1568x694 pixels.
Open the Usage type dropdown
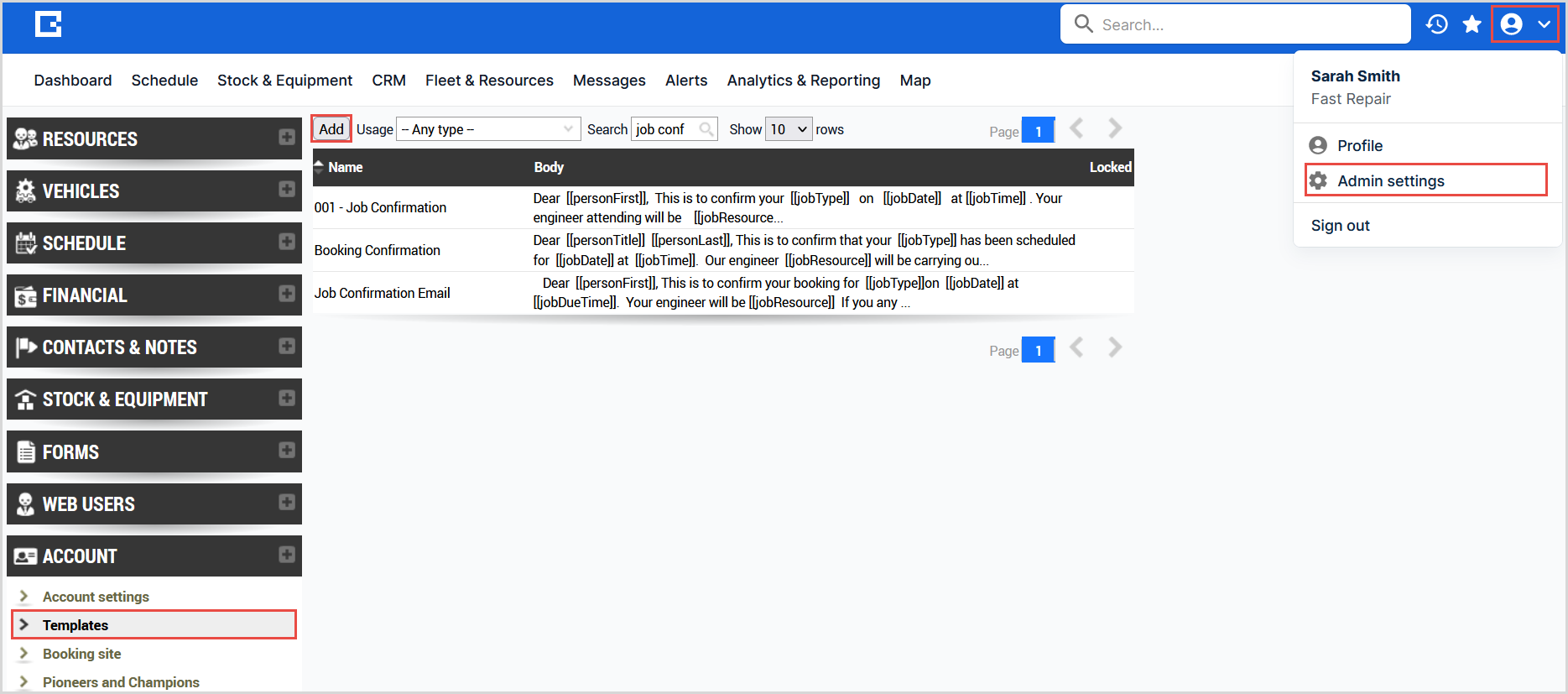point(487,129)
